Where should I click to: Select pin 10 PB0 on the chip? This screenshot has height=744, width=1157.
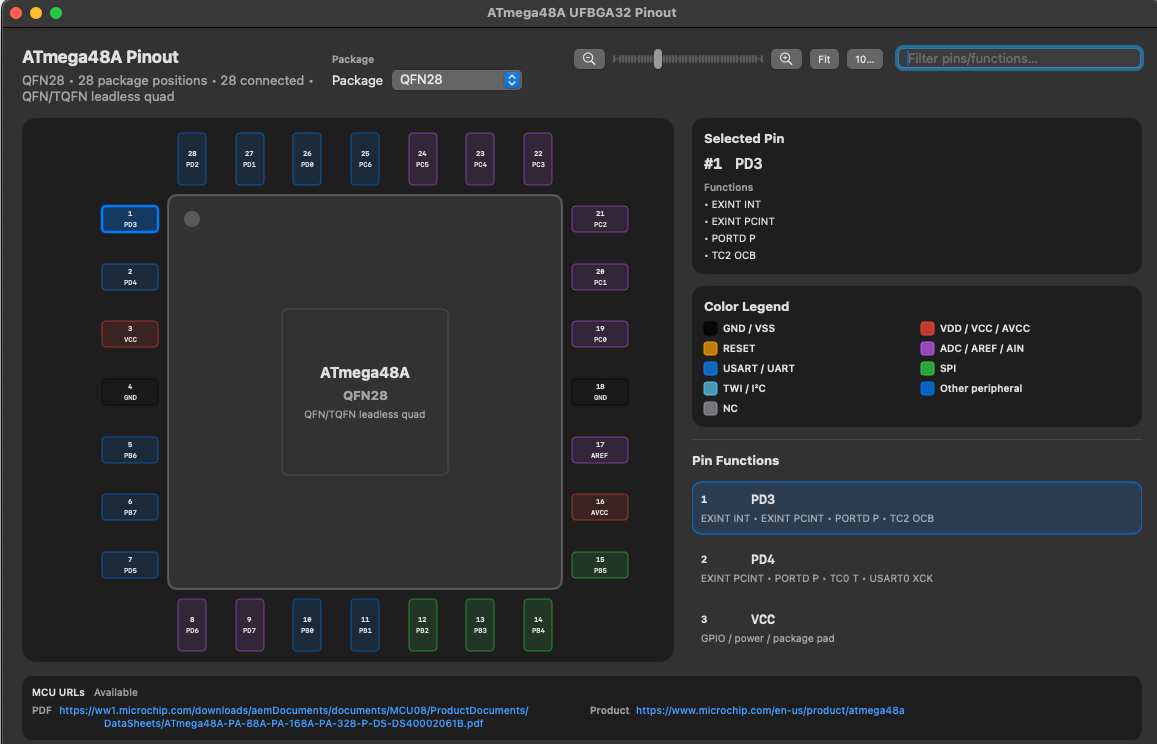coord(307,625)
